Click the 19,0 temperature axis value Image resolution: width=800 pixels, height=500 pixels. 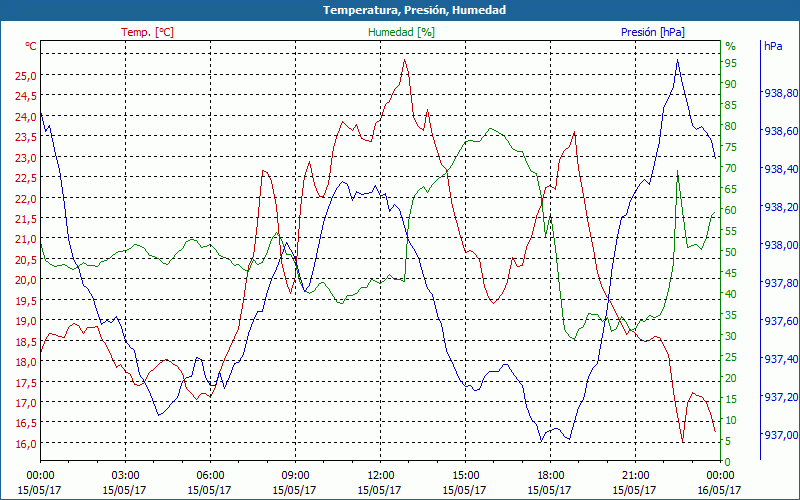pyautogui.click(x=25, y=321)
